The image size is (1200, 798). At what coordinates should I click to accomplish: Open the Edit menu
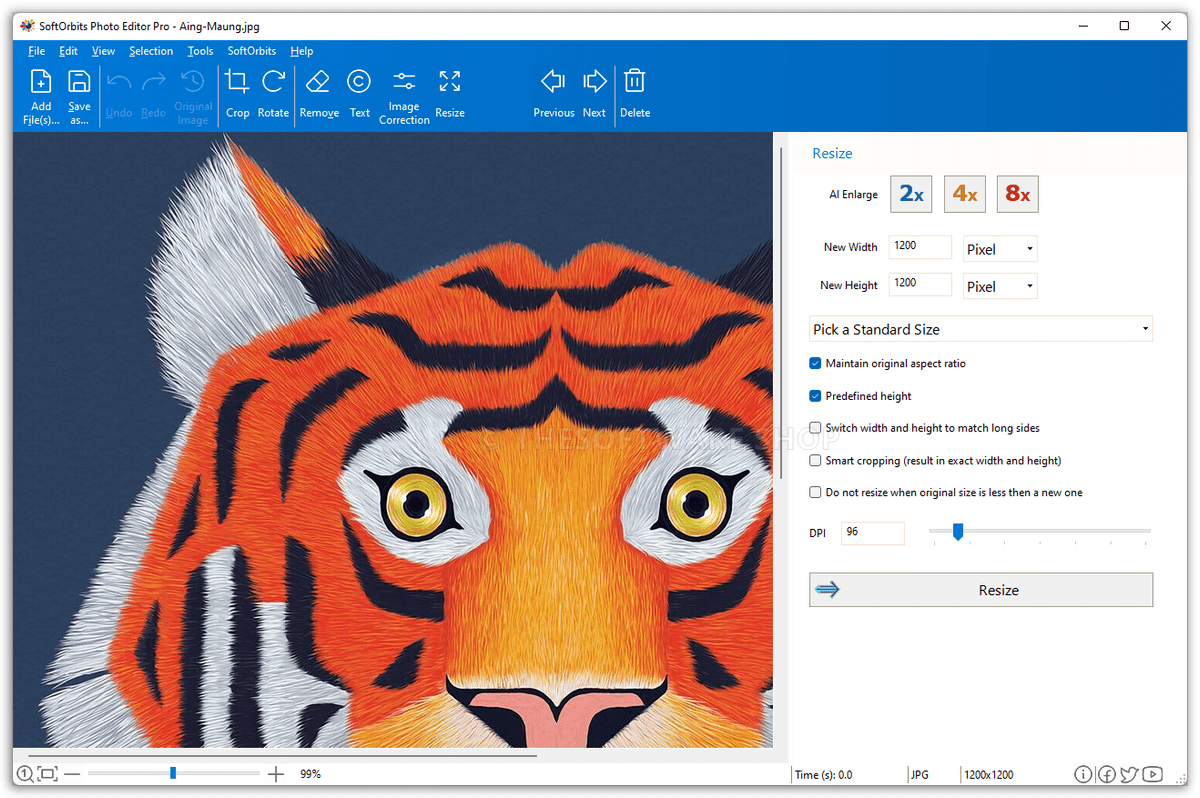[68, 51]
